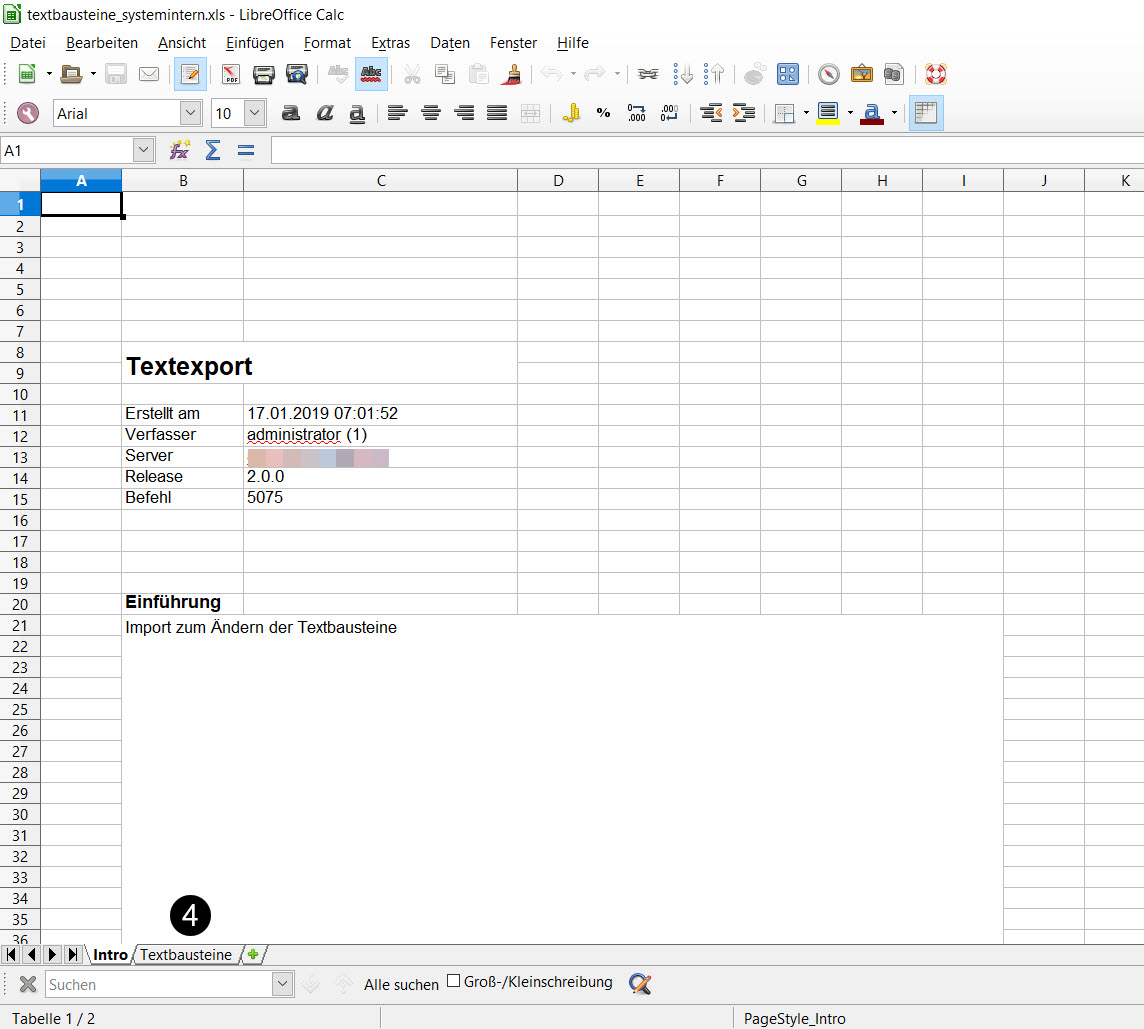Click the Sum sigma icon
Image resolution: width=1144 pixels, height=1029 pixels.
tap(212, 150)
